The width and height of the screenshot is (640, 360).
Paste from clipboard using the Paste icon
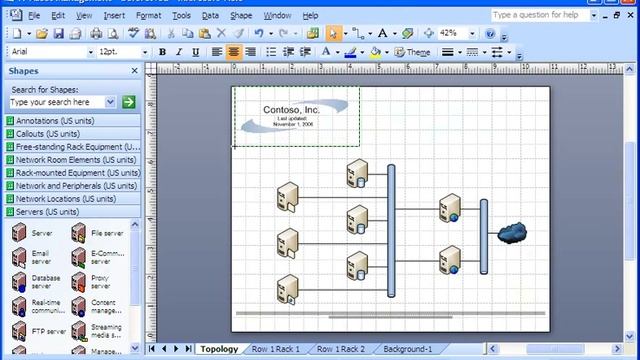point(204,33)
